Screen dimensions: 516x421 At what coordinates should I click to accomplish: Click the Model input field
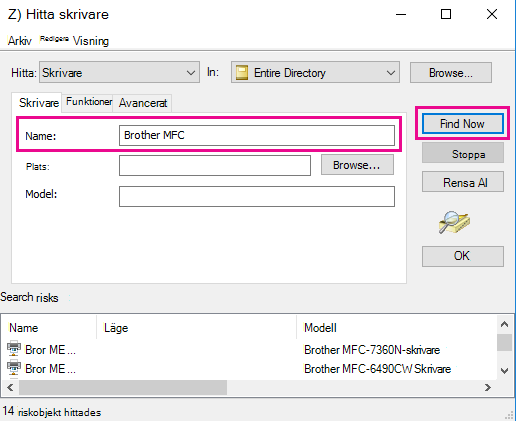257,196
